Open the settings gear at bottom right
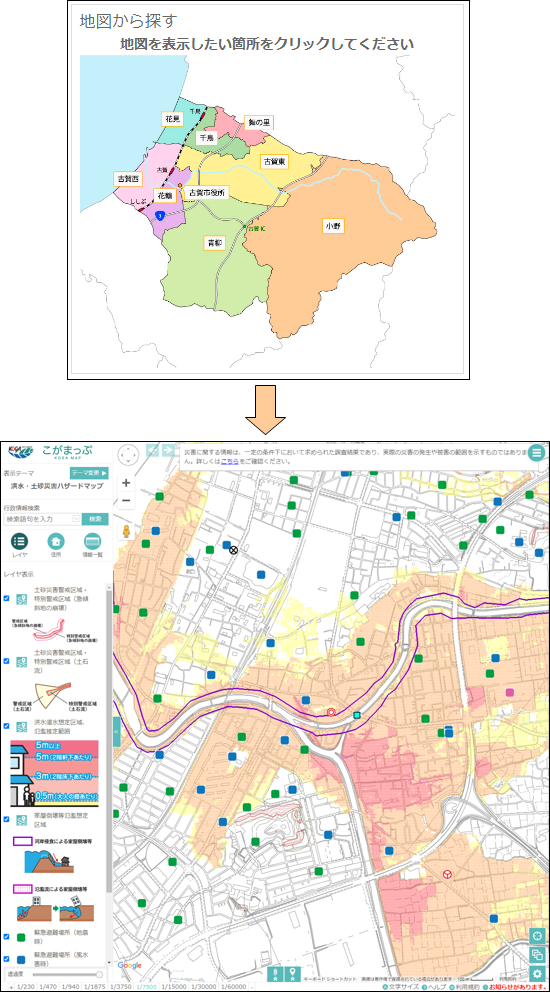Viewport: 550px width, 992px height. tap(538, 974)
